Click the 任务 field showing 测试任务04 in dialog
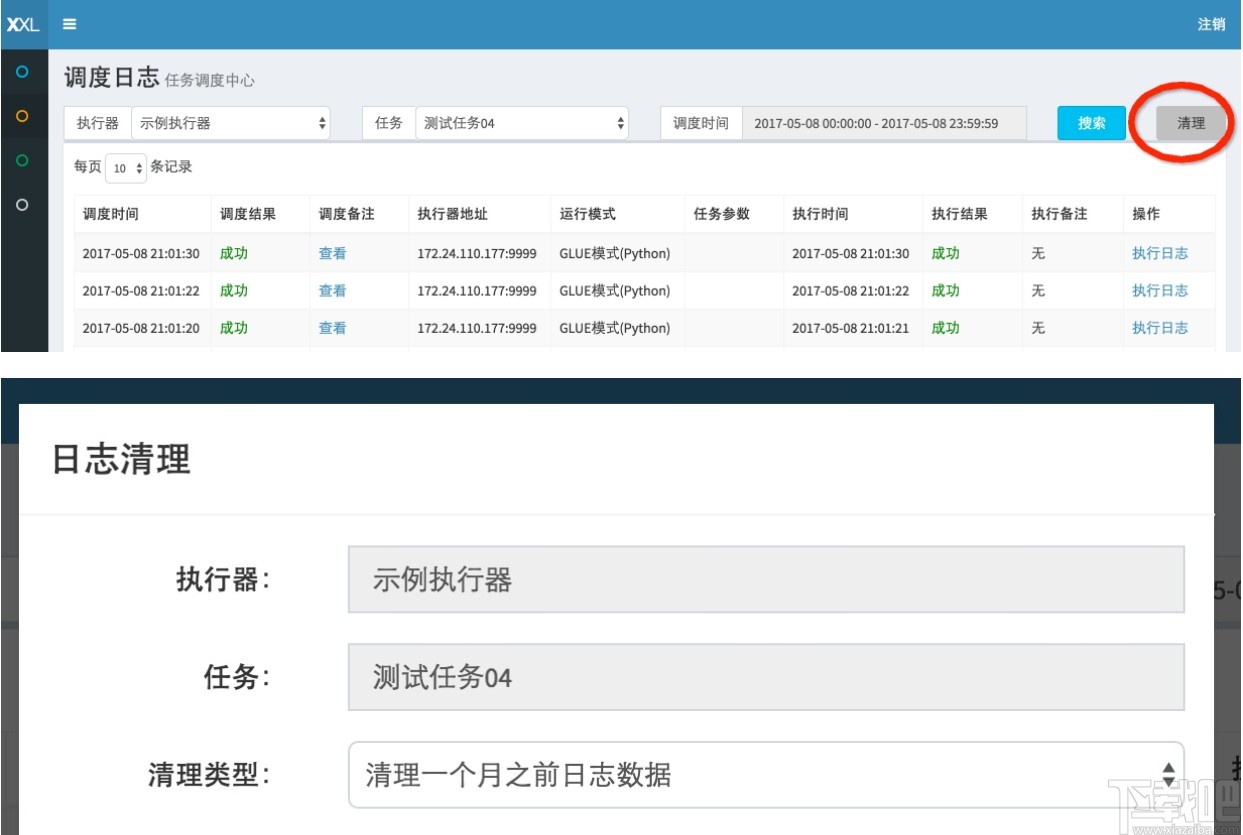The height and width of the screenshot is (835, 1243). coord(766,677)
